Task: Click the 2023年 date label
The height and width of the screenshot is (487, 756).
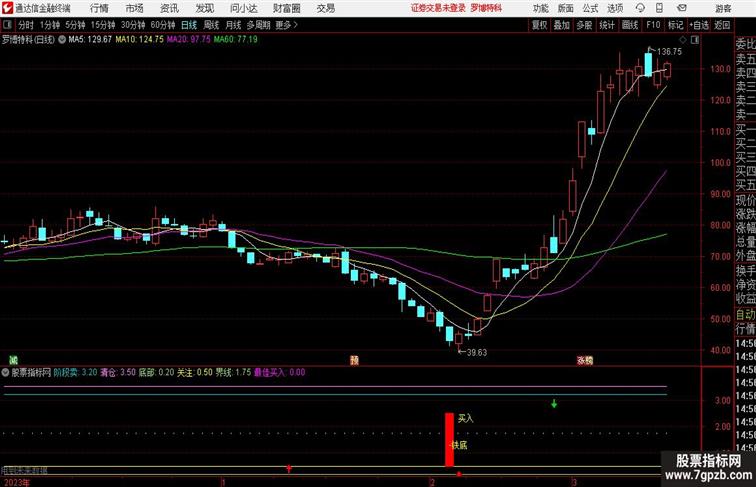Action: [15, 482]
